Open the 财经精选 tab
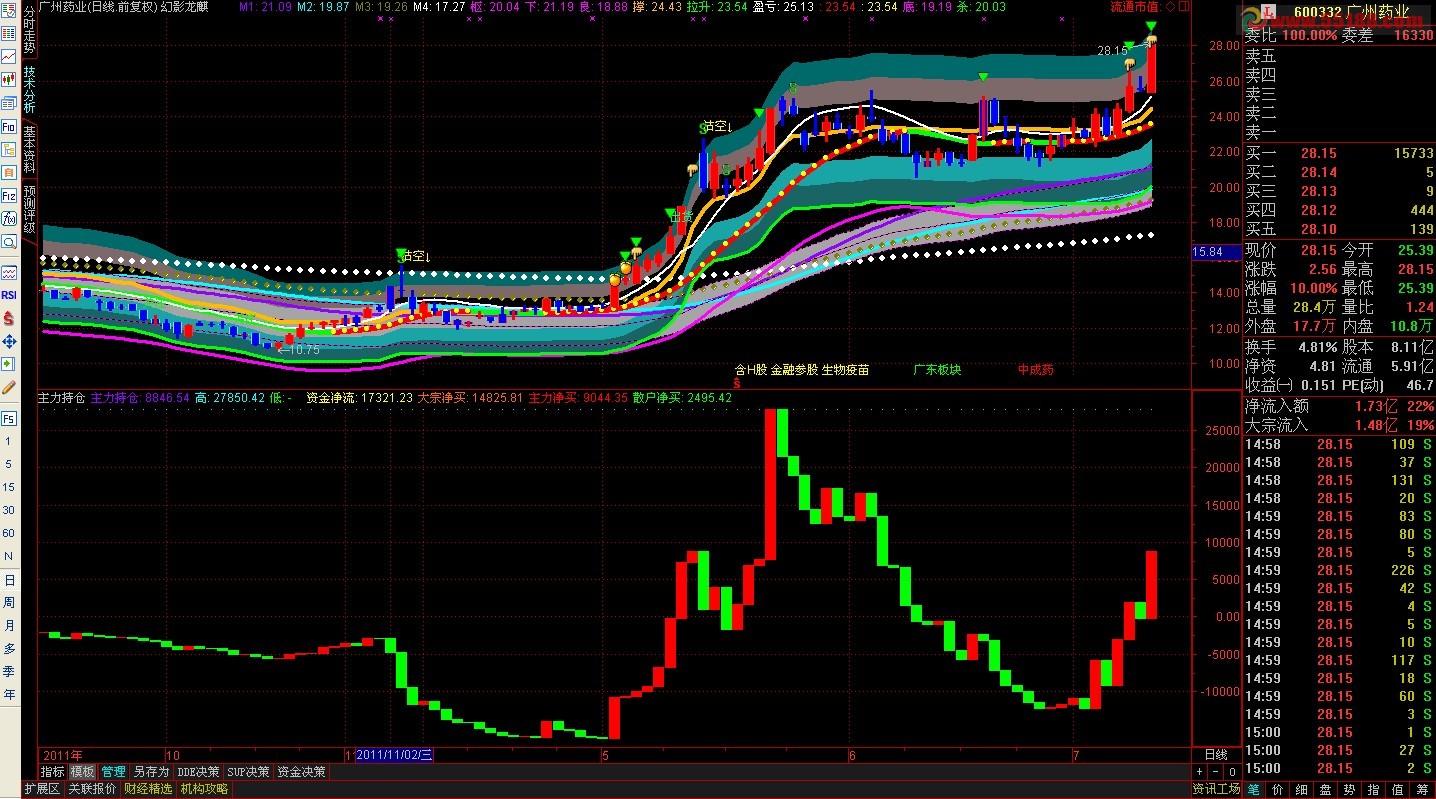This screenshot has height=799, width=1436. 148,789
